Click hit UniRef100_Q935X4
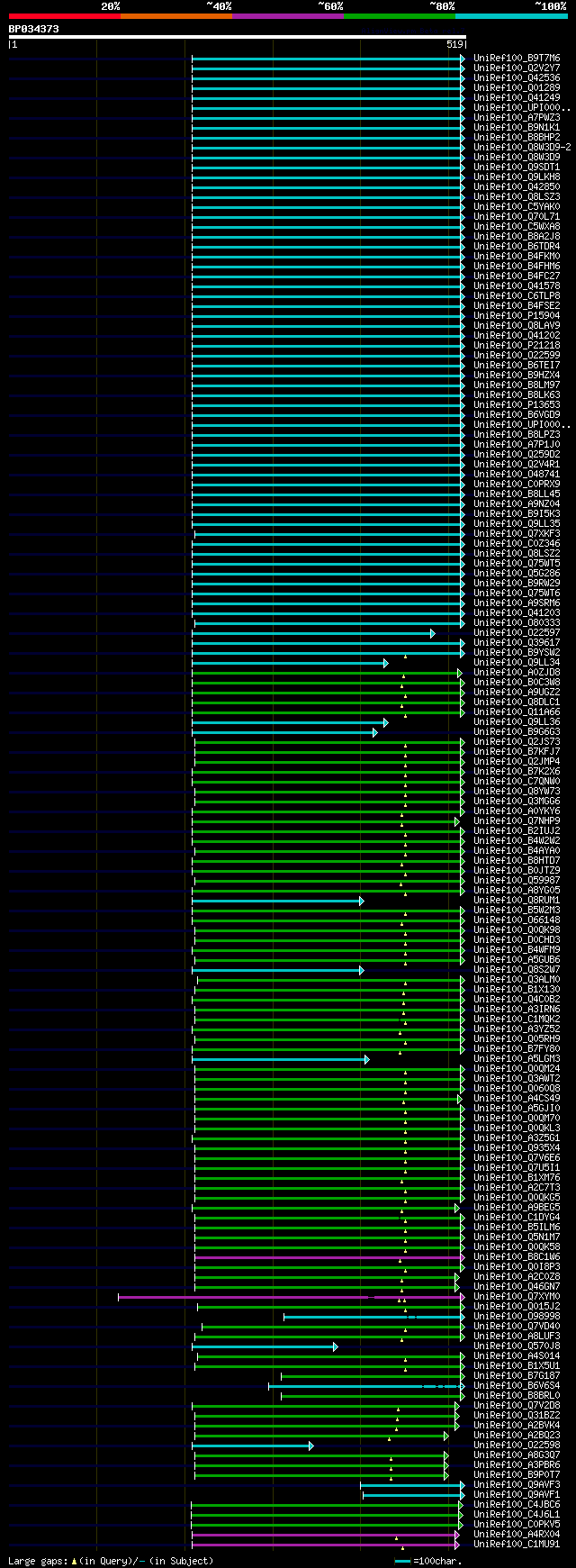576x1568 pixels. tap(517, 1148)
